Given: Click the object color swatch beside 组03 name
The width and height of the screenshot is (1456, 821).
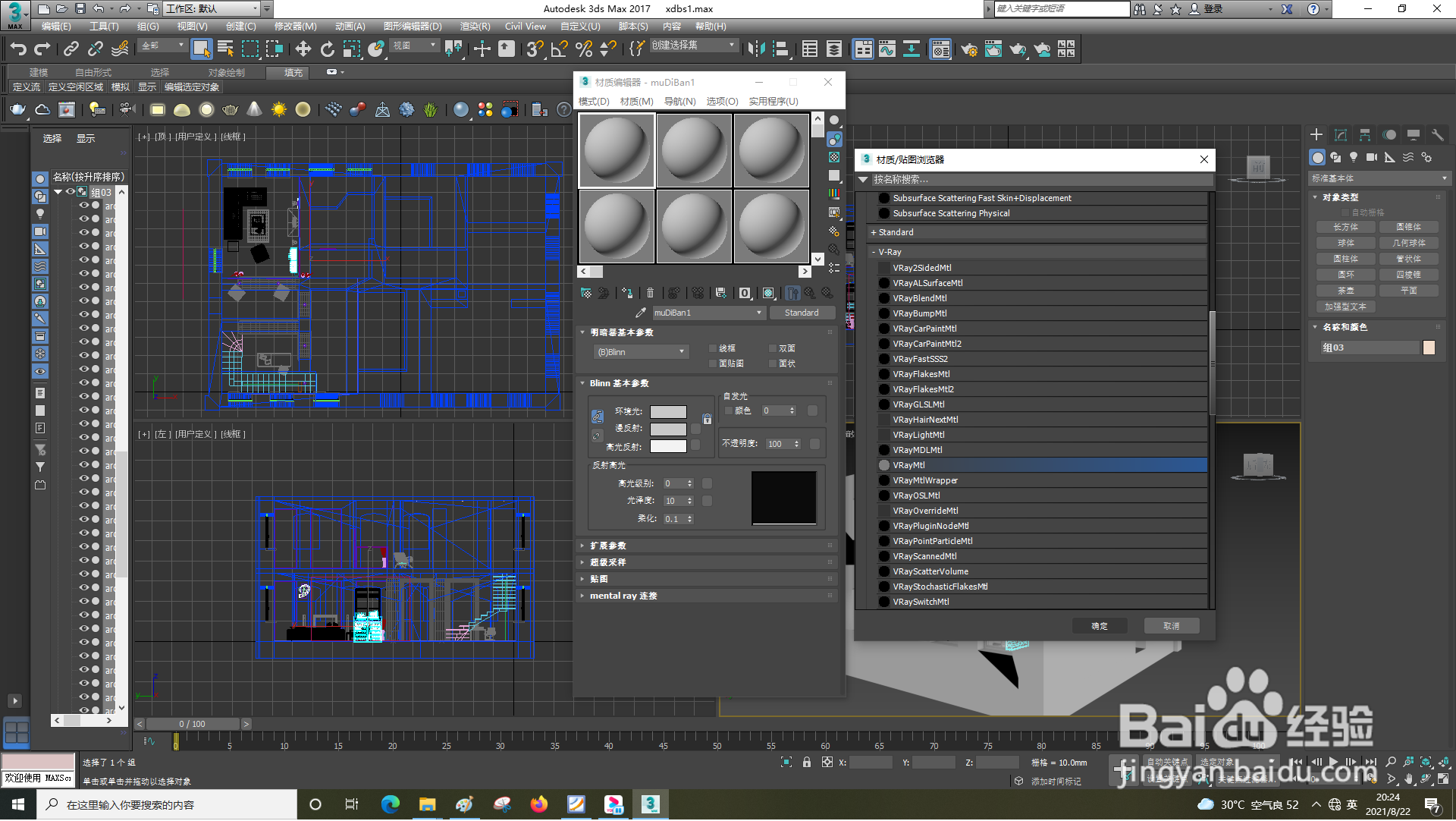Looking at the screenshot, I should coord(1429,348).
